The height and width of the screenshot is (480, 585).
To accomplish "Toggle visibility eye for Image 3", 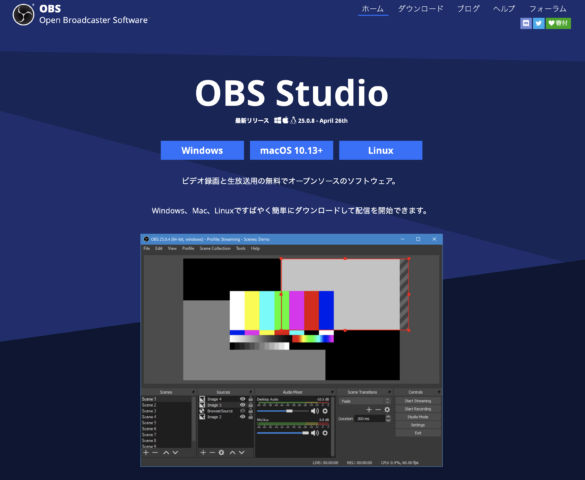I will pos(243,405).
